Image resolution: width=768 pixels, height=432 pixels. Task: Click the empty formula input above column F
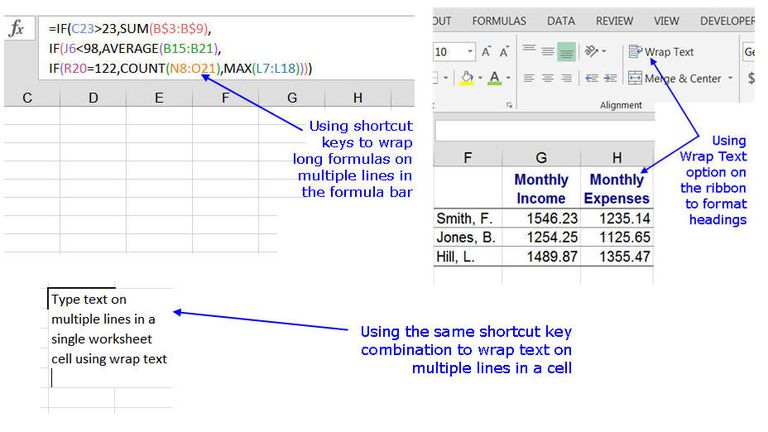click(544, 130)
